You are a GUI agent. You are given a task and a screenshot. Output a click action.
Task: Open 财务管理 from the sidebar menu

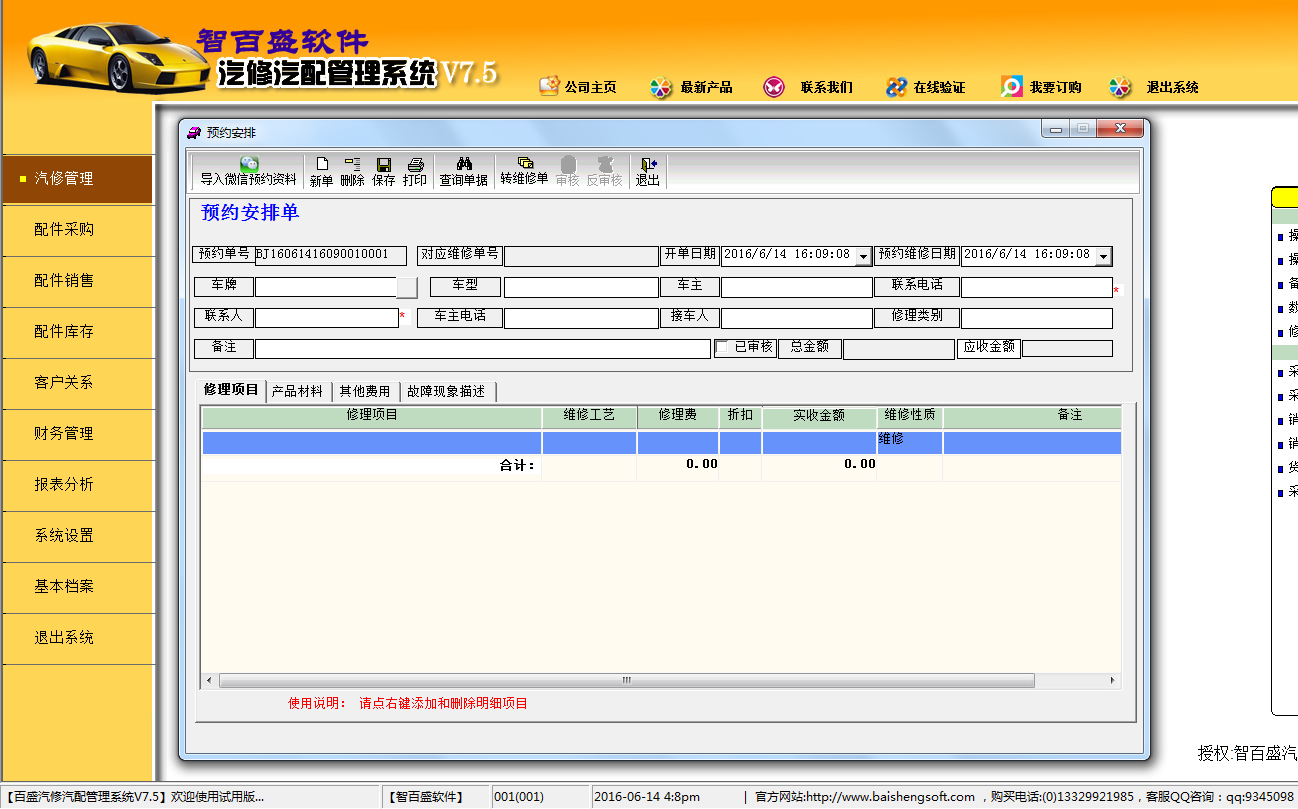[64, 433]
